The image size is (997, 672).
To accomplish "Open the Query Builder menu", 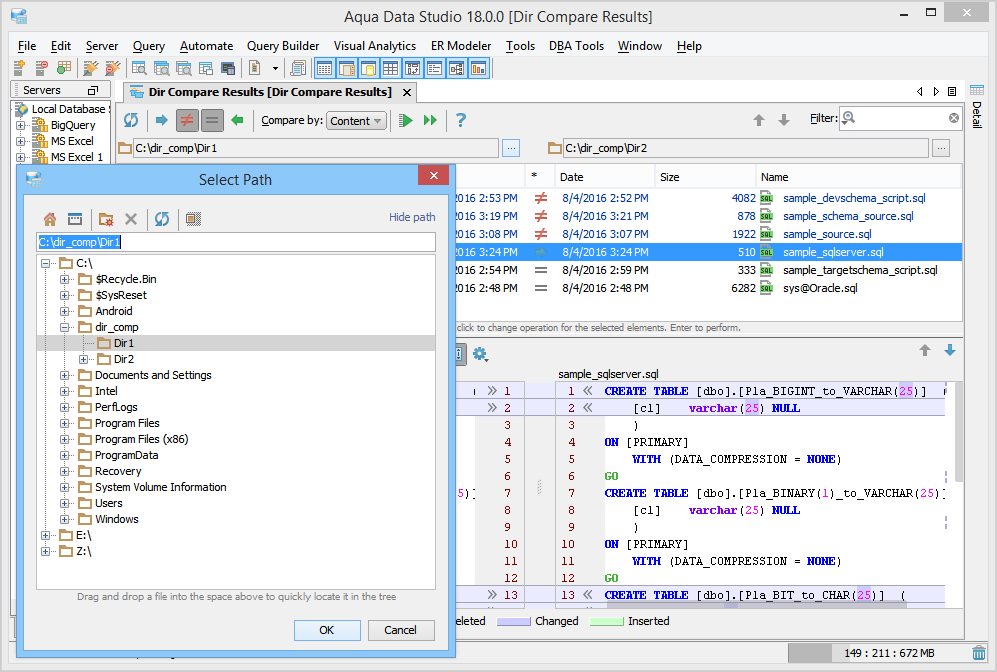I will pos(283,46).
